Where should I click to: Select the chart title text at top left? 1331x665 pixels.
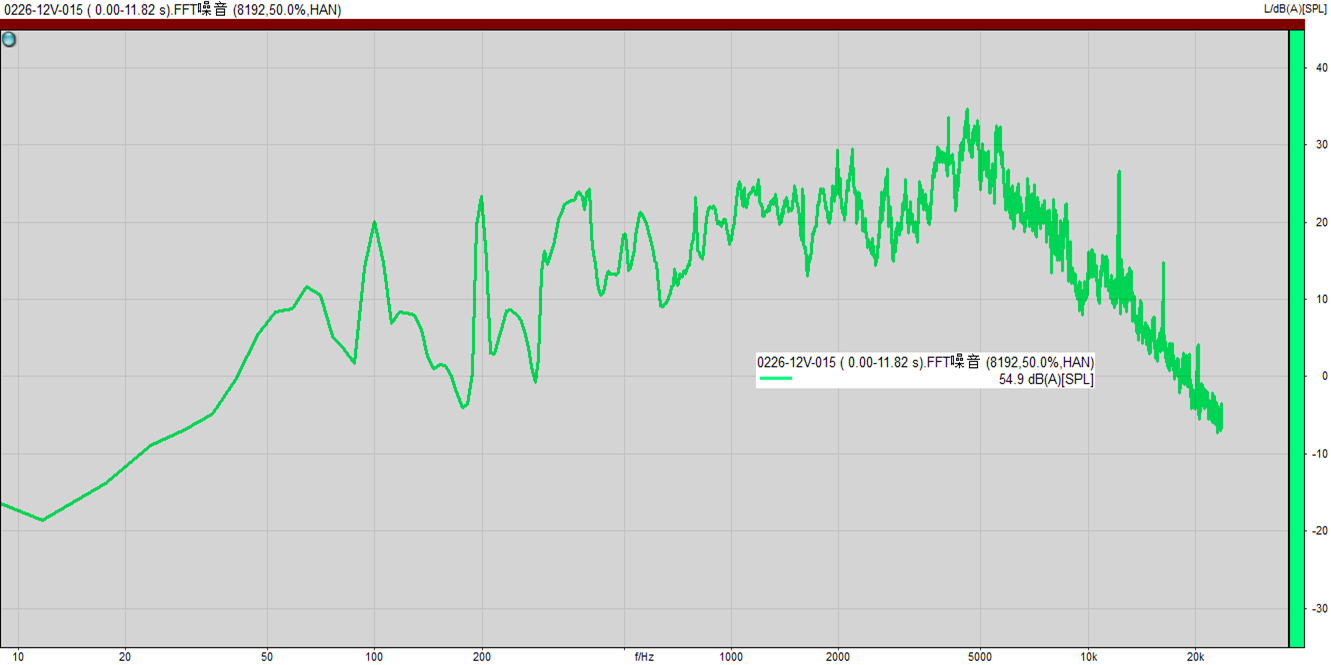pyautogui.click(x=171, y=10)
